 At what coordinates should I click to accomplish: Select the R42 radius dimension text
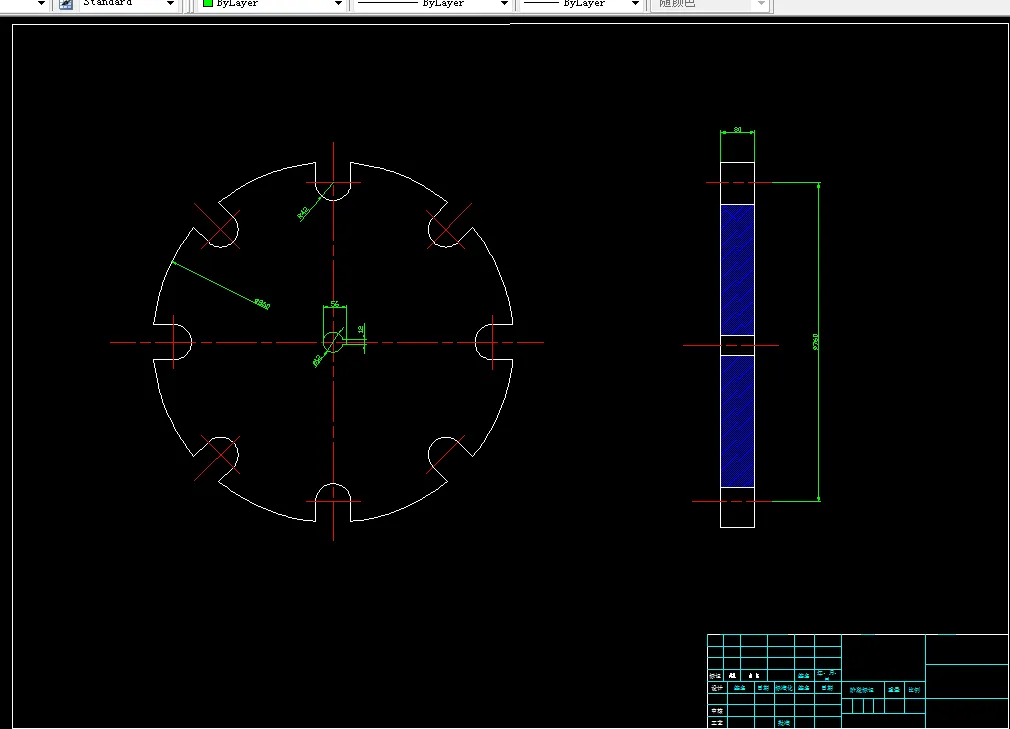(303, 213)
